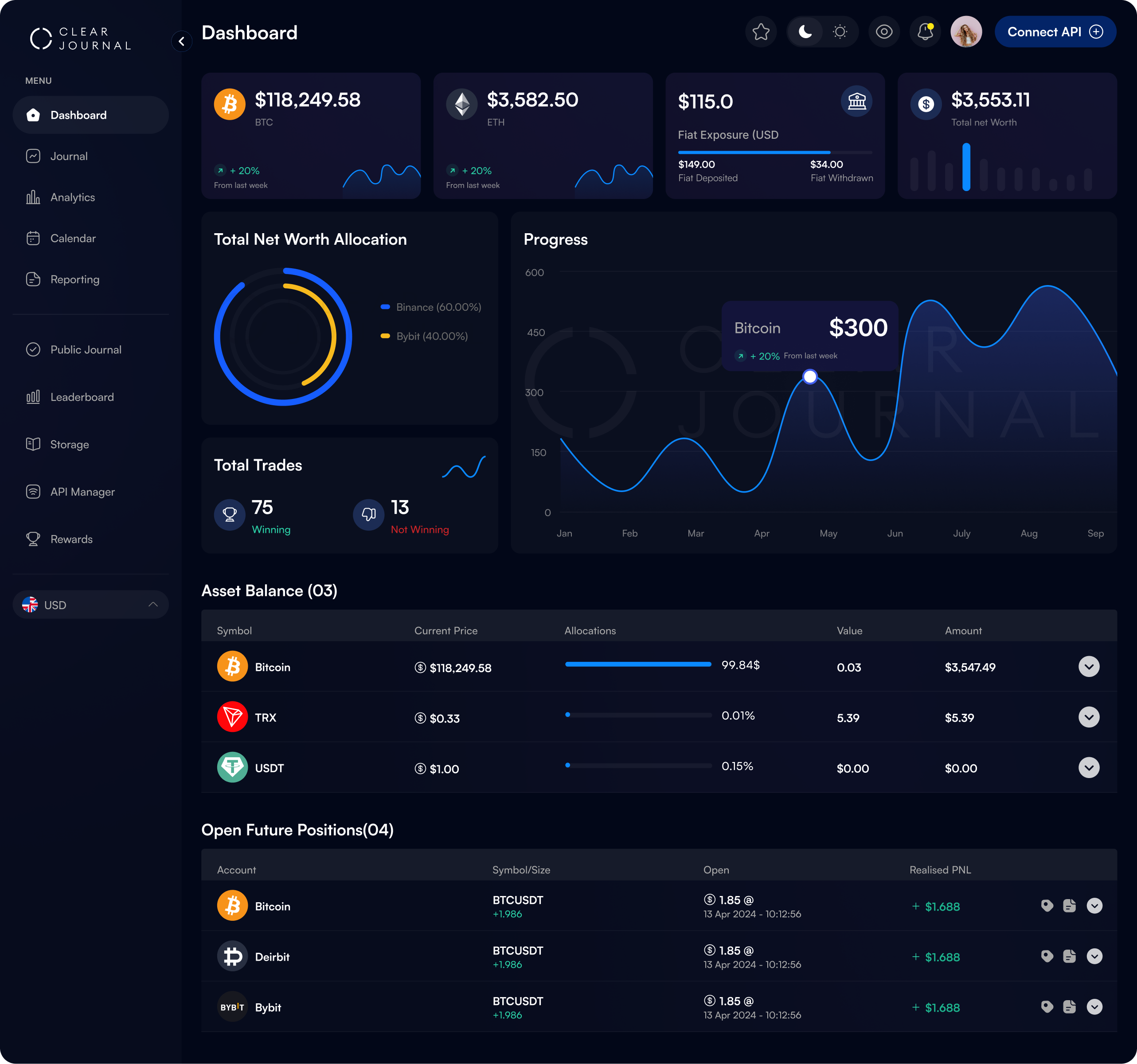
Task: Collapse the sidebar with arrow button
Action: pos(181,41)
